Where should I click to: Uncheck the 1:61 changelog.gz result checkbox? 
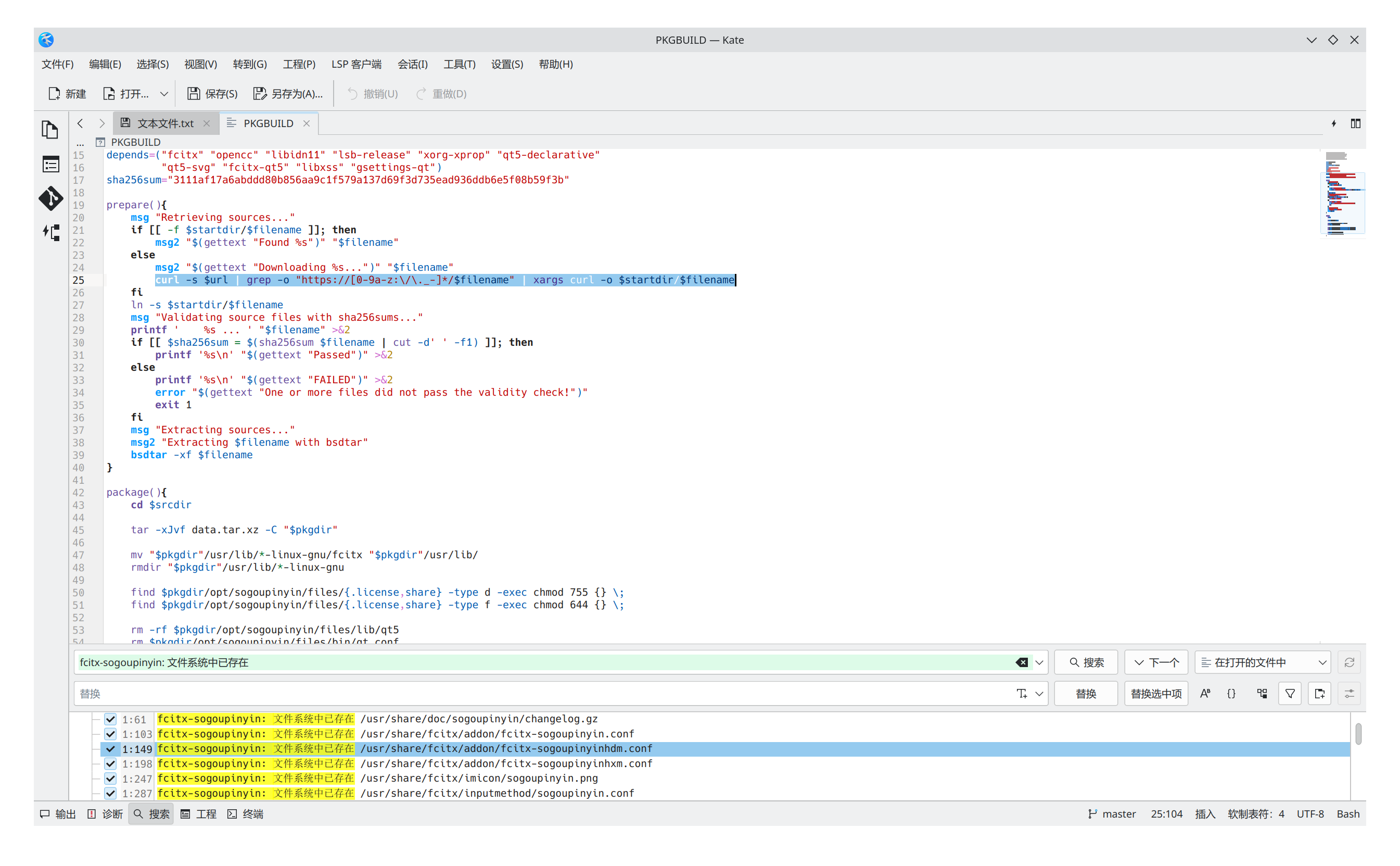tap(110, 719)
